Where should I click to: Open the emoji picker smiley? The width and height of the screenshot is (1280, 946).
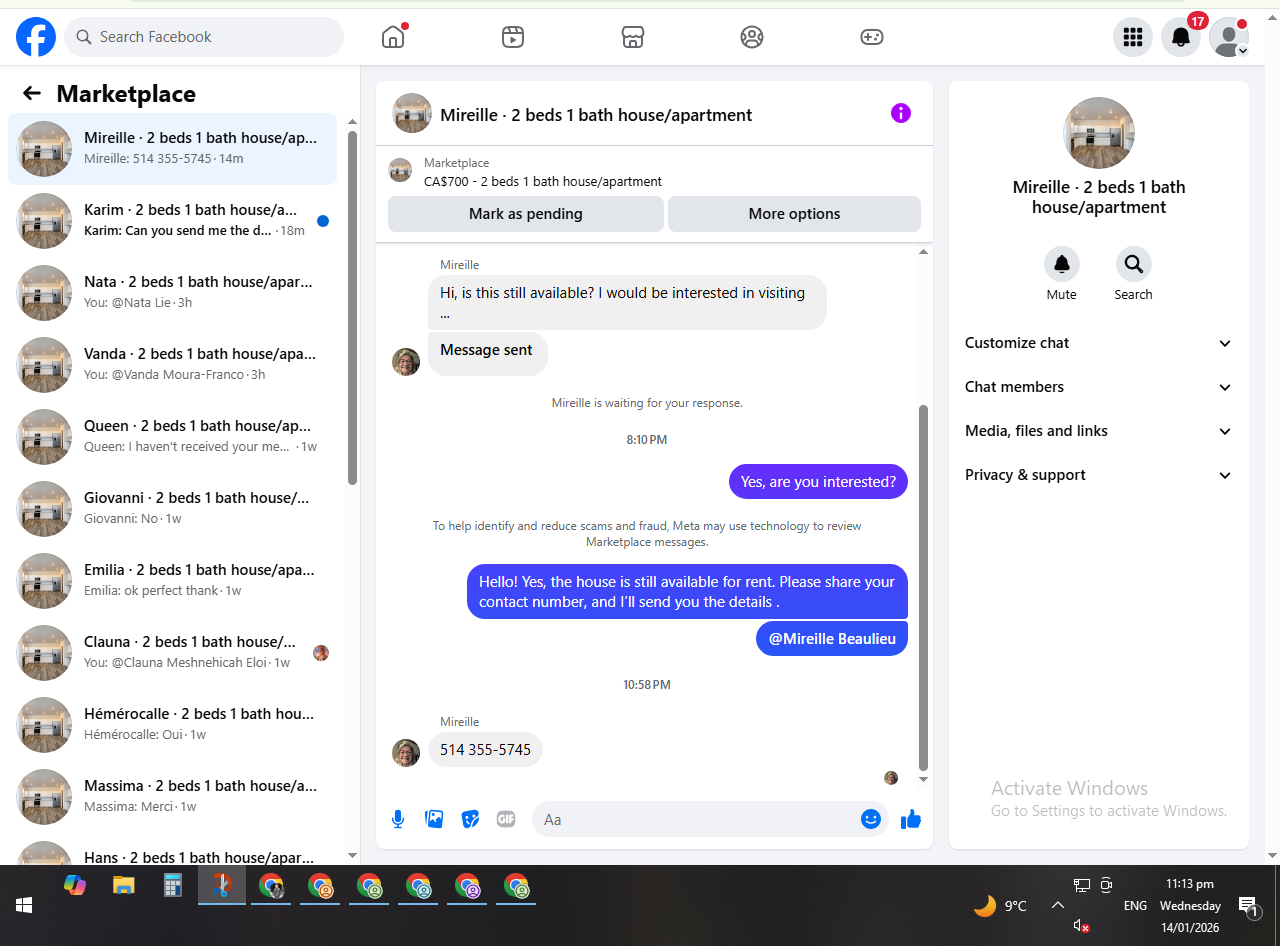pyautogui.click(x=871, y=819)
